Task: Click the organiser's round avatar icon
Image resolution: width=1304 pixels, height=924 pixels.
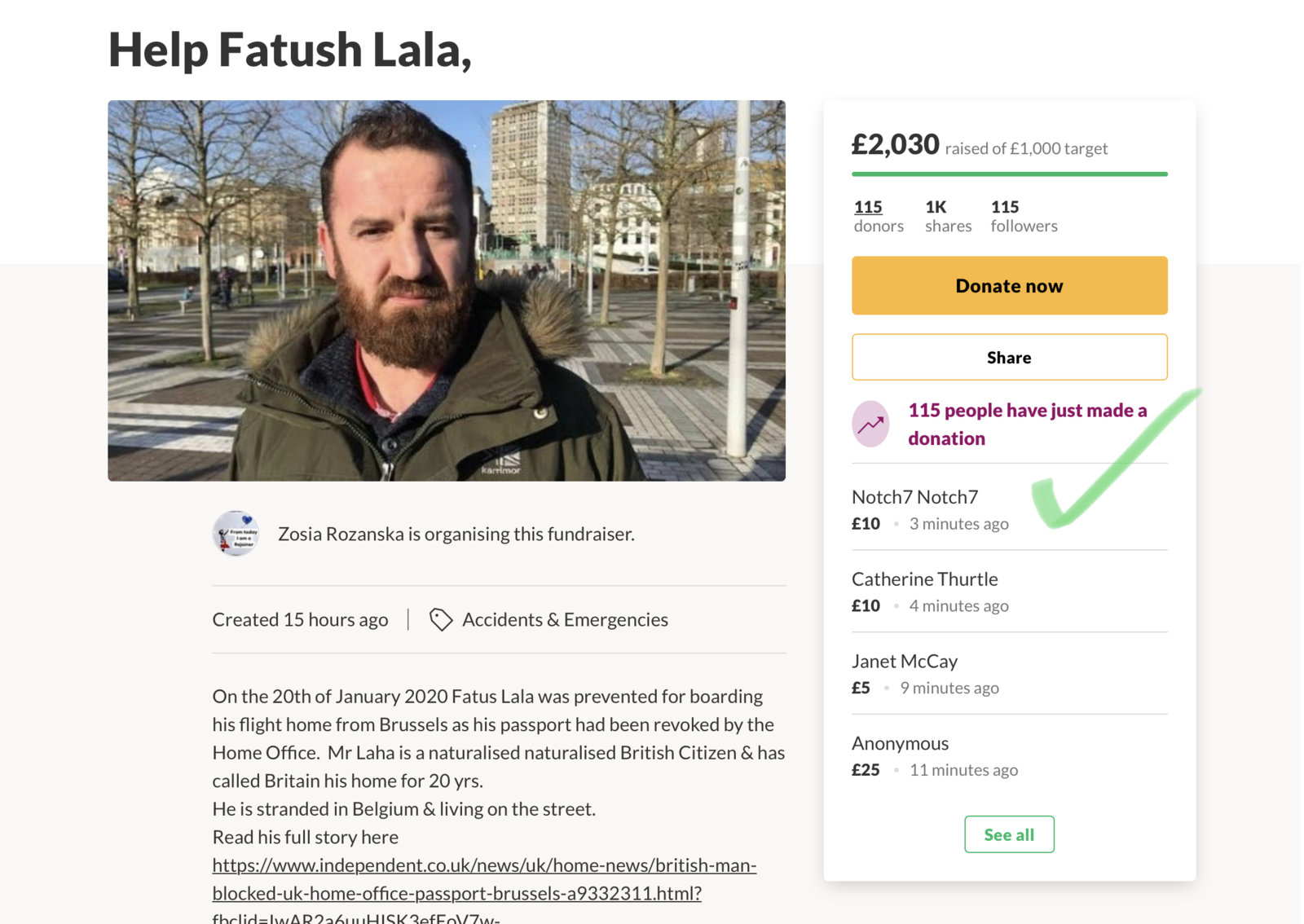Action: (236, 534)
